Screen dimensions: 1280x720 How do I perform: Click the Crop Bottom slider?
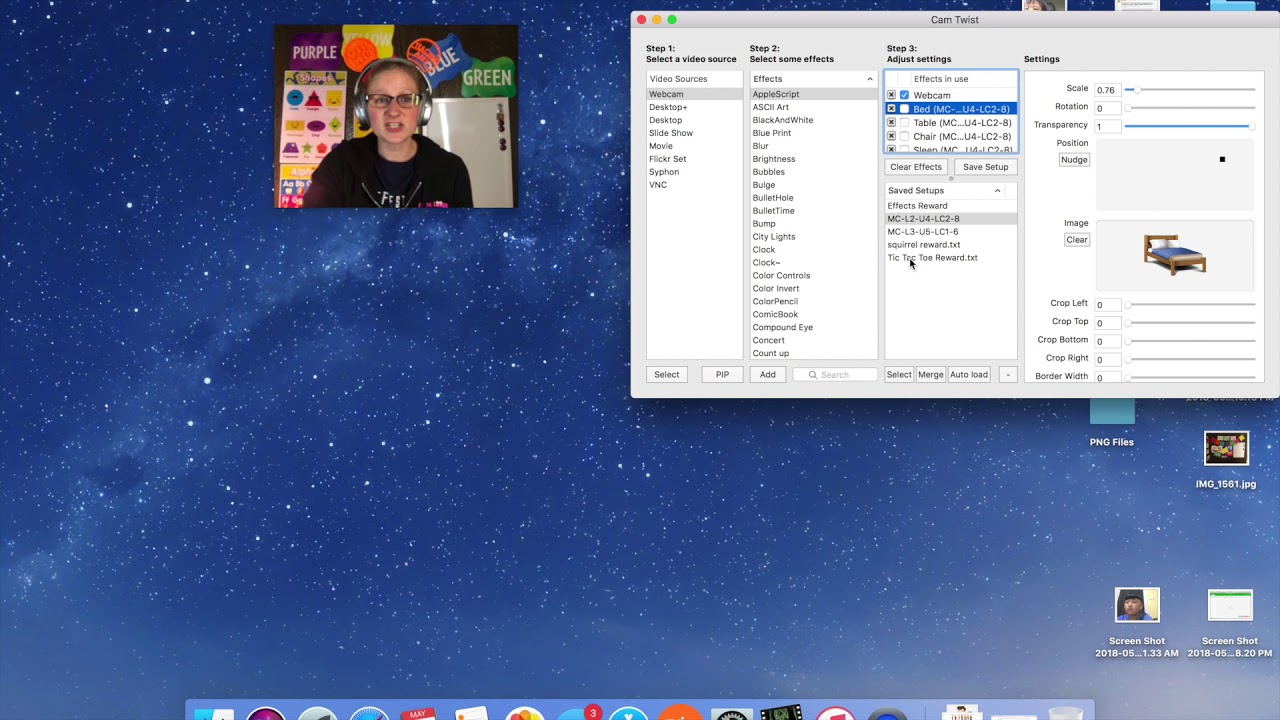(1190, 341)
